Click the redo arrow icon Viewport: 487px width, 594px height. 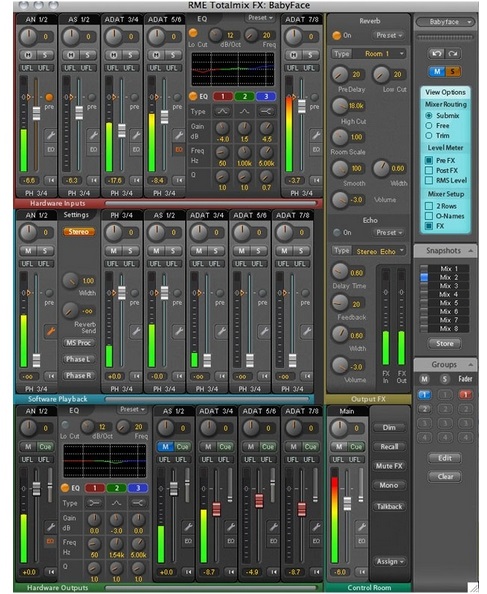(453, 53)
